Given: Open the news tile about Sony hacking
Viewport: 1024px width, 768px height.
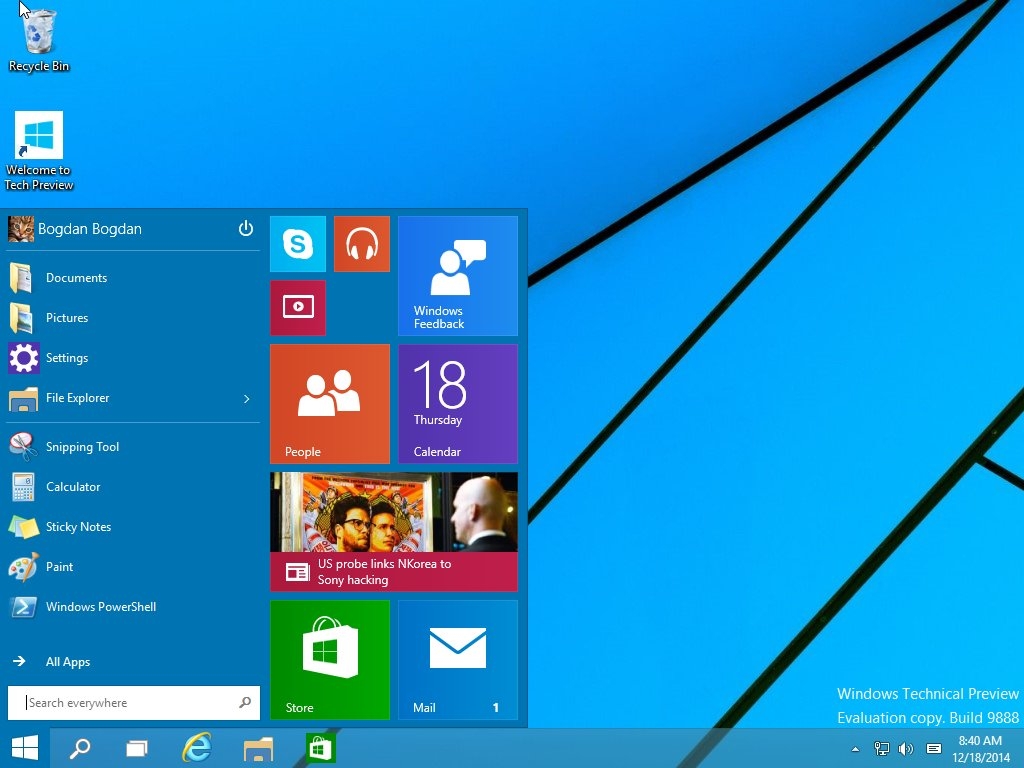Looking at the screenshot, I should 394,532.
